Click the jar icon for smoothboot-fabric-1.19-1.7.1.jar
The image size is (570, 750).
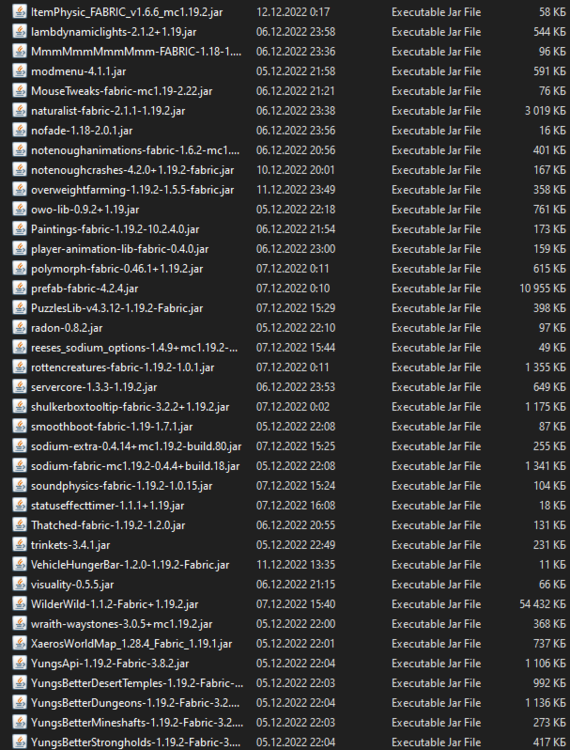pyautogui.click(x=19, y=426)
